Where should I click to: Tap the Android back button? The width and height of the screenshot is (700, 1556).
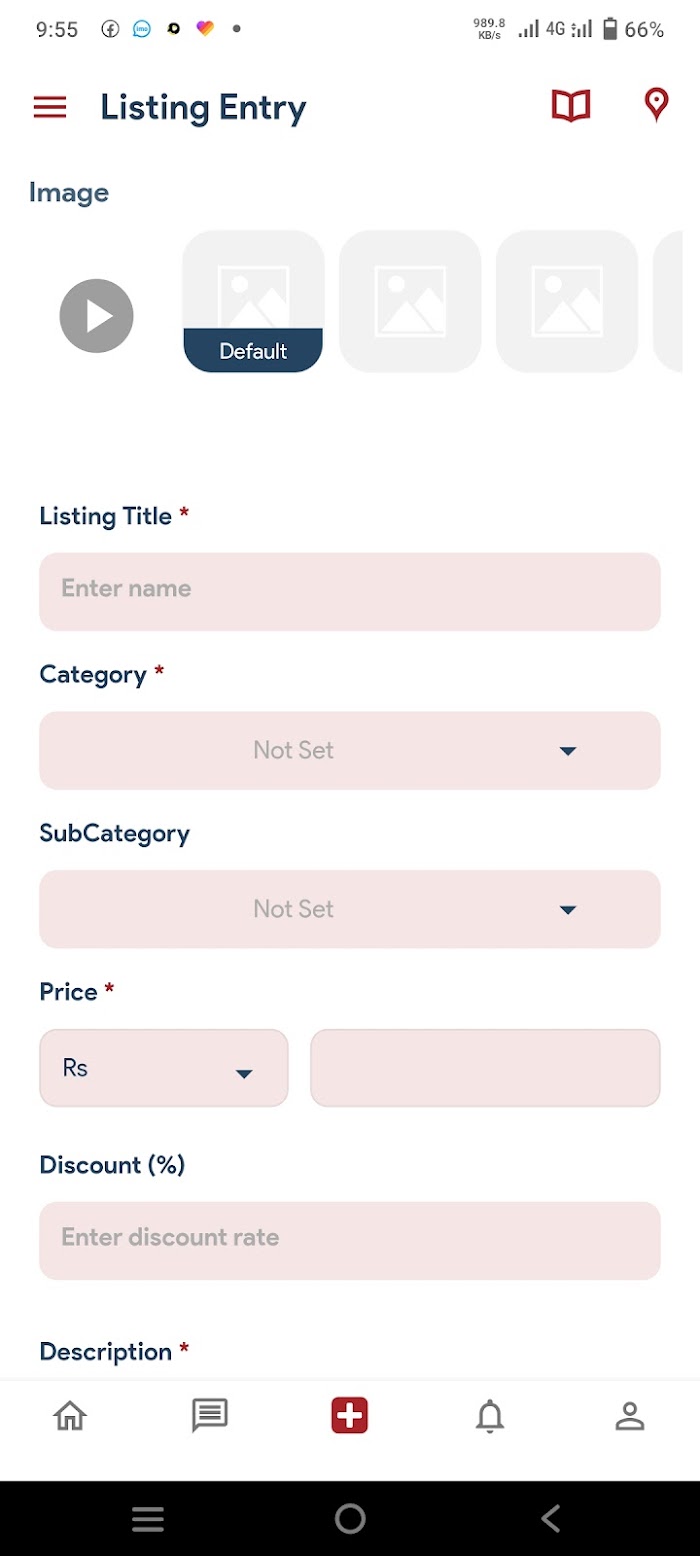pos(551,1519)
